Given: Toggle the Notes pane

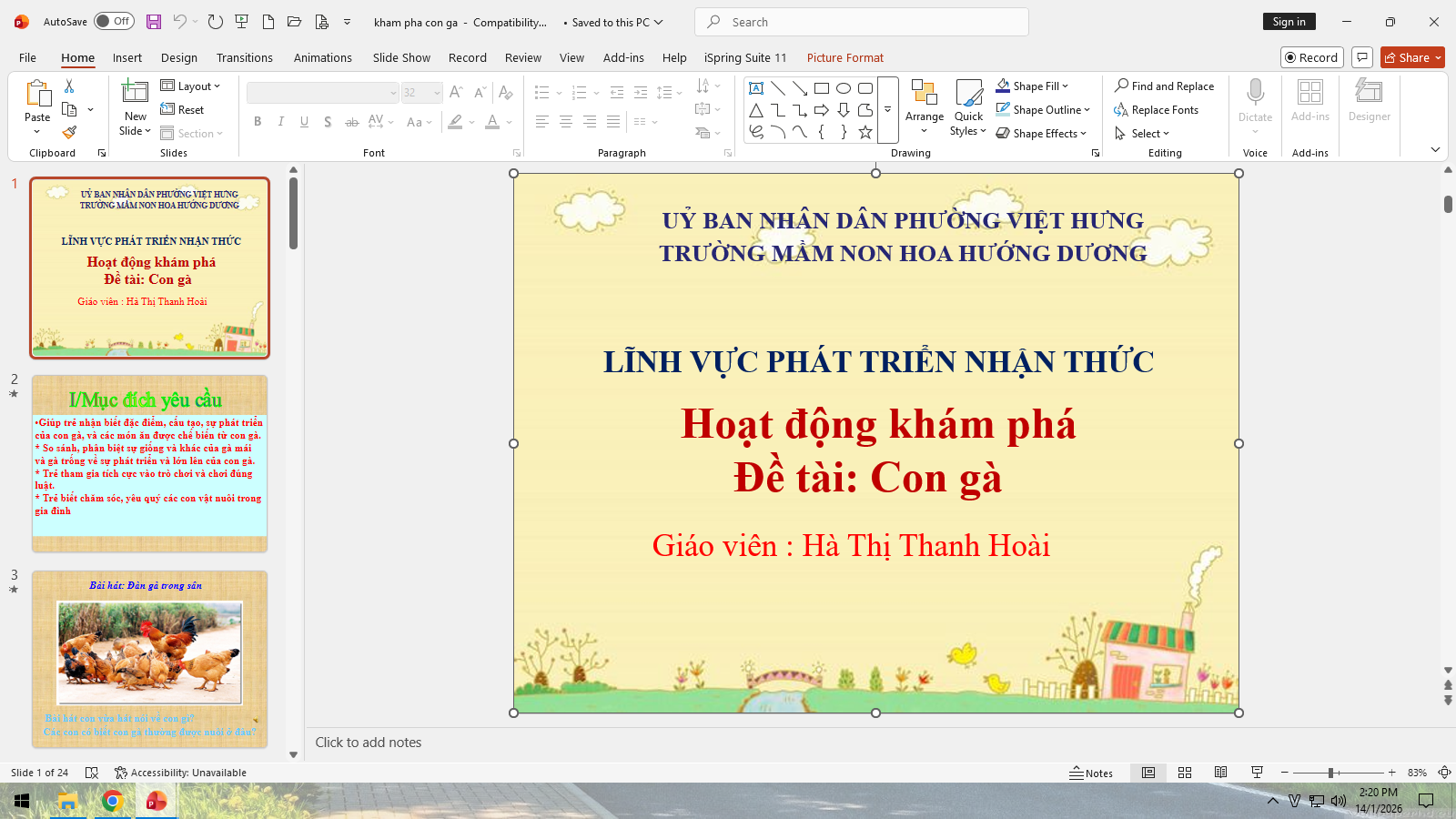Looking at the screenshot, I should coord(1091,773).
